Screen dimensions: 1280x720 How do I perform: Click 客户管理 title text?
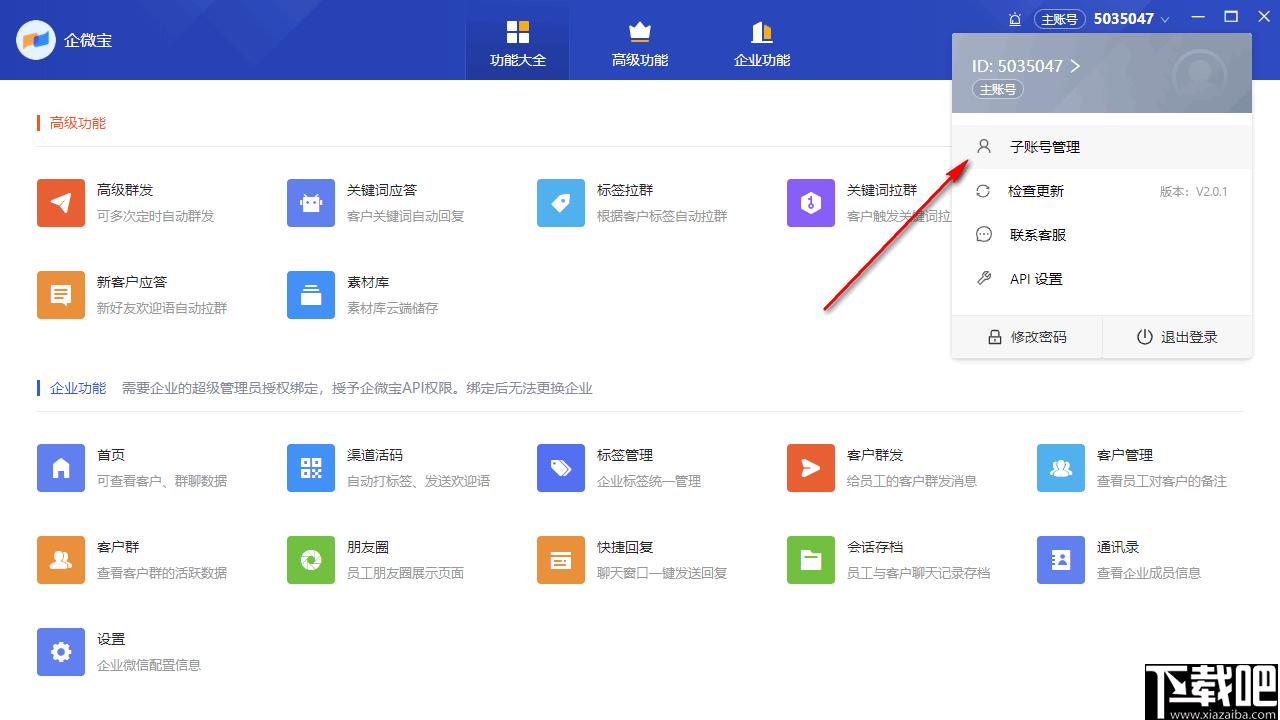[1125, 455]
